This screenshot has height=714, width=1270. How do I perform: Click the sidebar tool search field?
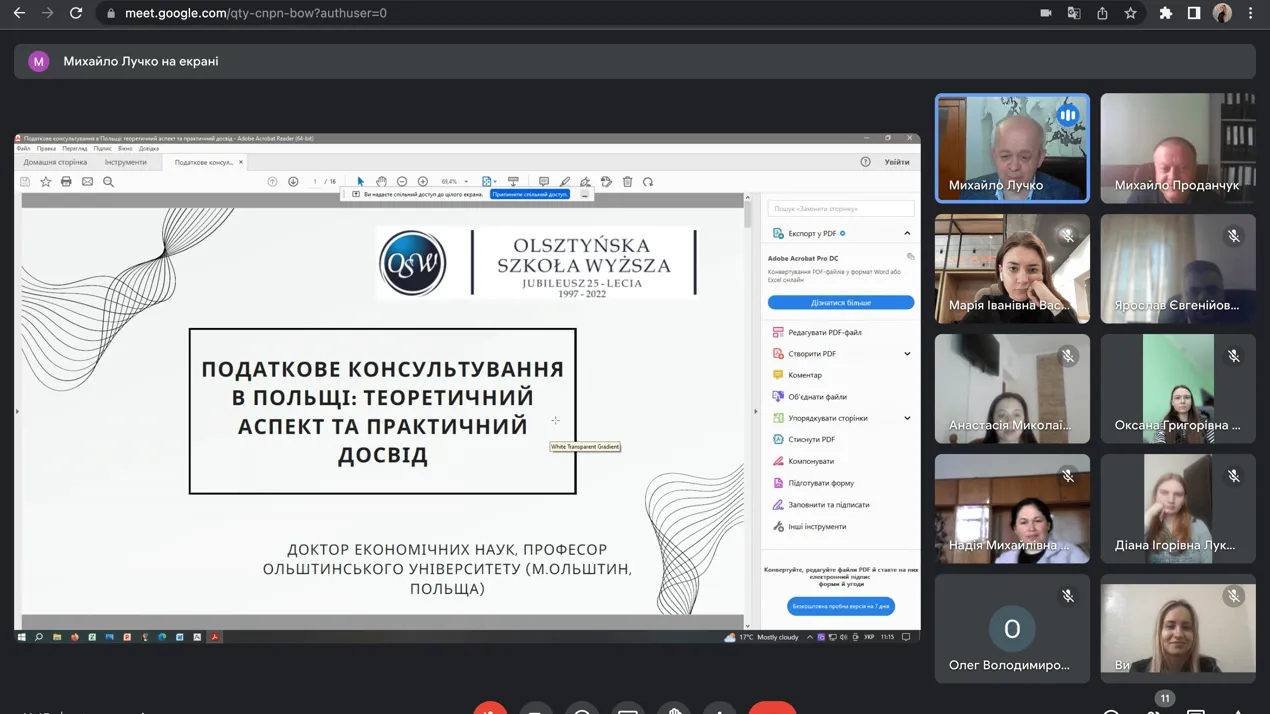point(840,209)
